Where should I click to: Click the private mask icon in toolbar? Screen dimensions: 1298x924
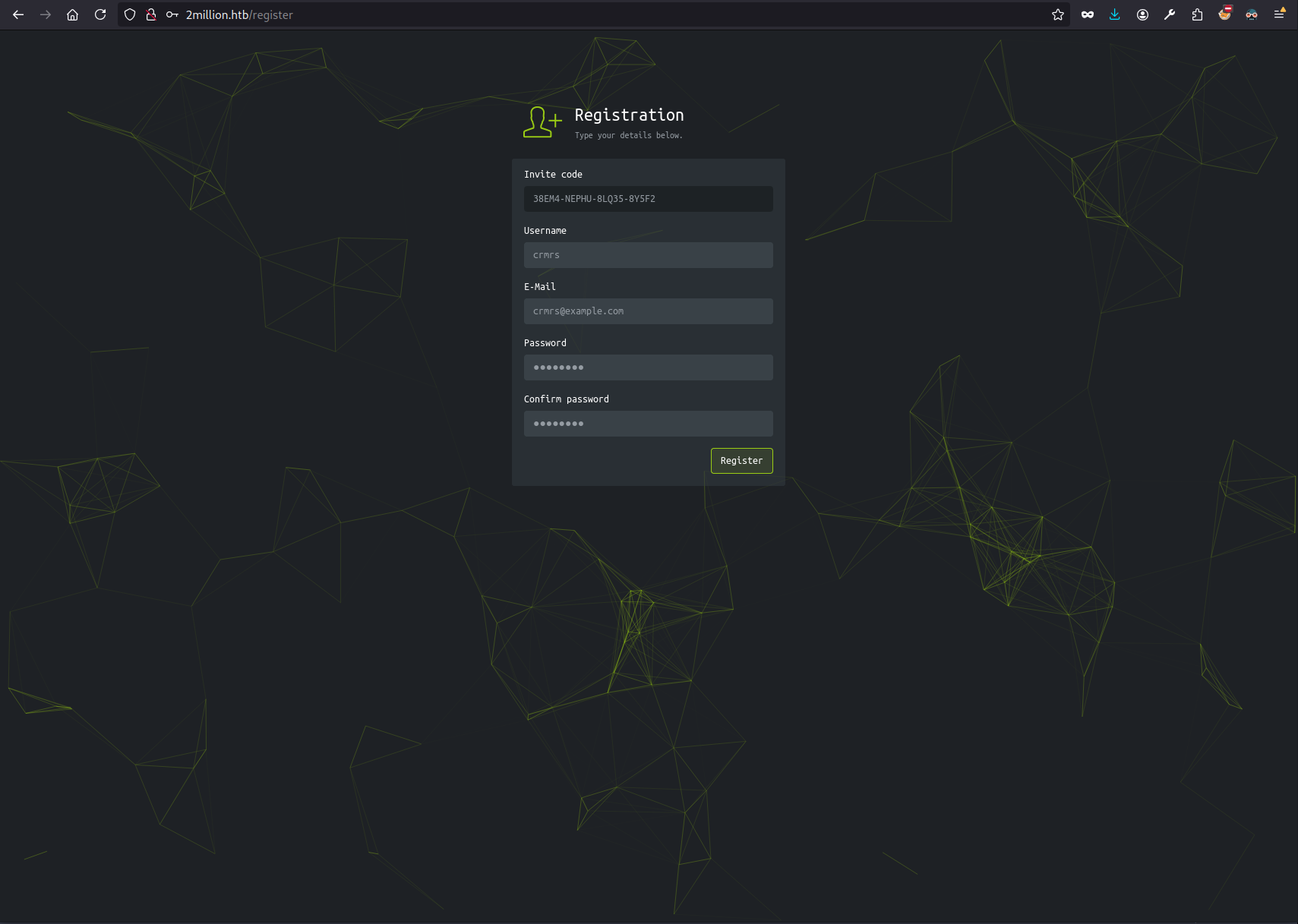coord(1088,14)
